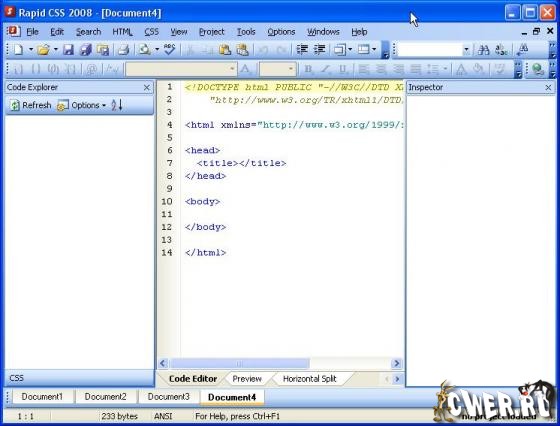
Task: Set text alignment to justify
Action: [x=415, y=69]
